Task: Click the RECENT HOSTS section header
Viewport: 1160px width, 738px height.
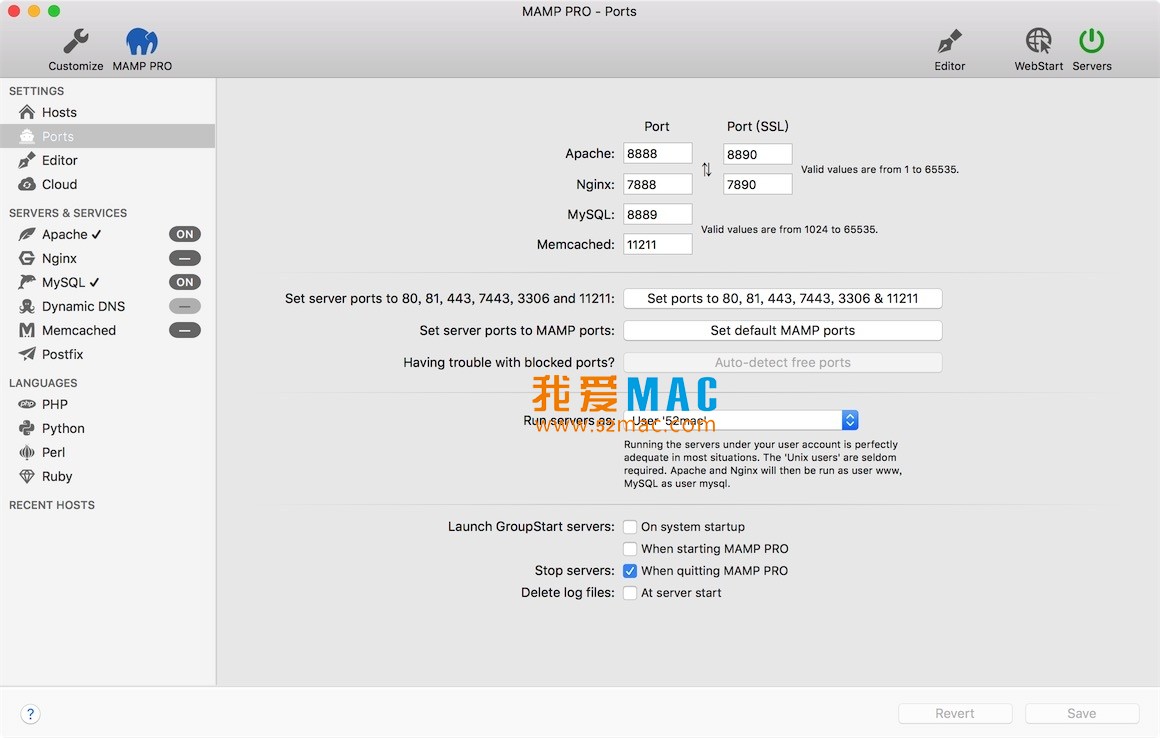Action: pyautogui.click(x=52, y=505)
